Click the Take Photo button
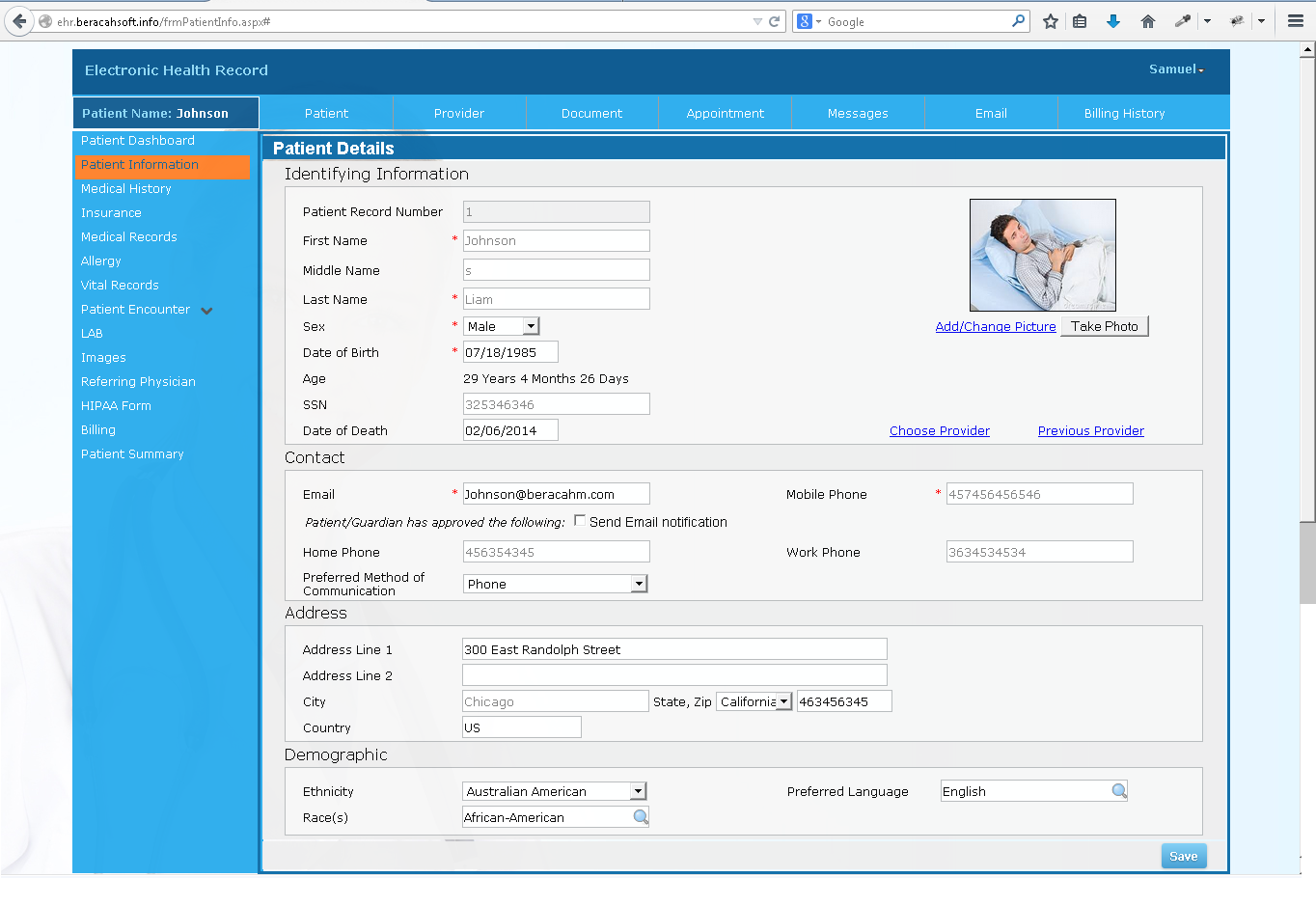Image resolution: width=1316 pixels, height=905 pixels. 1105,326
